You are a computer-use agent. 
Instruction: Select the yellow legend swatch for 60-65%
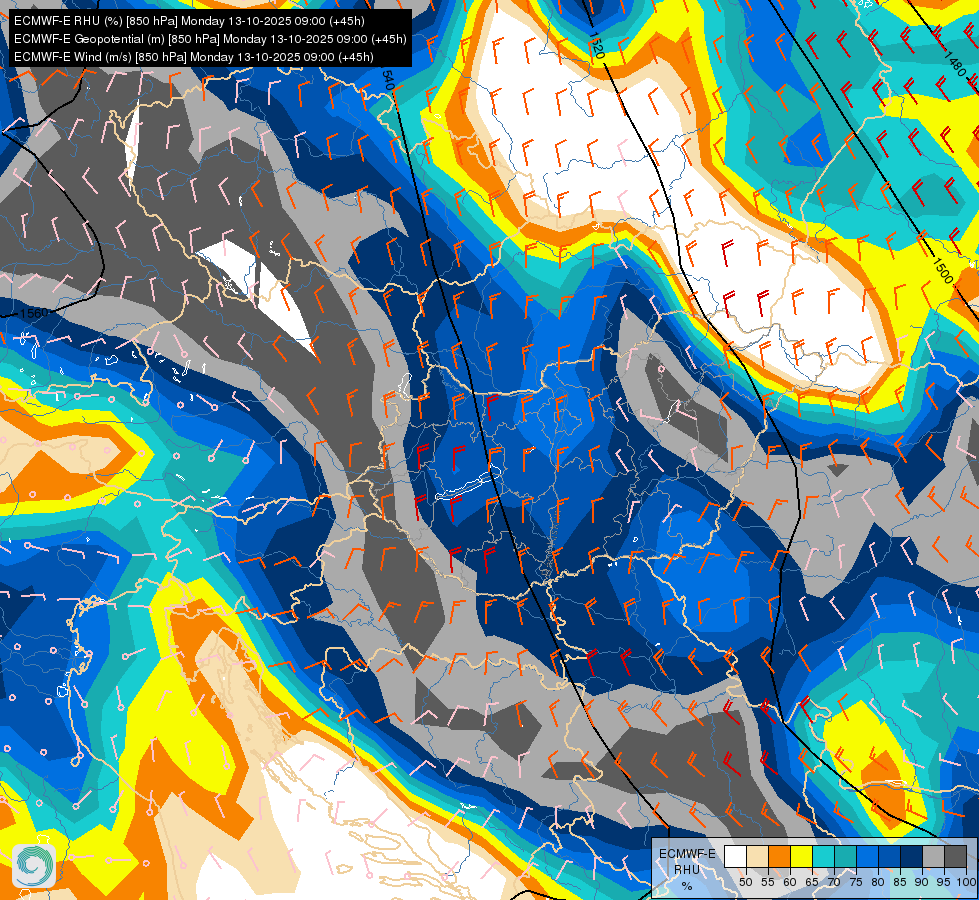click(x=802, y=856)
